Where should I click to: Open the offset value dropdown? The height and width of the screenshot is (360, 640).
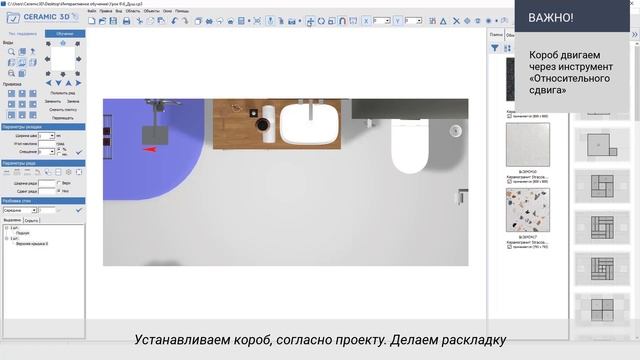(x=52, y=152)
